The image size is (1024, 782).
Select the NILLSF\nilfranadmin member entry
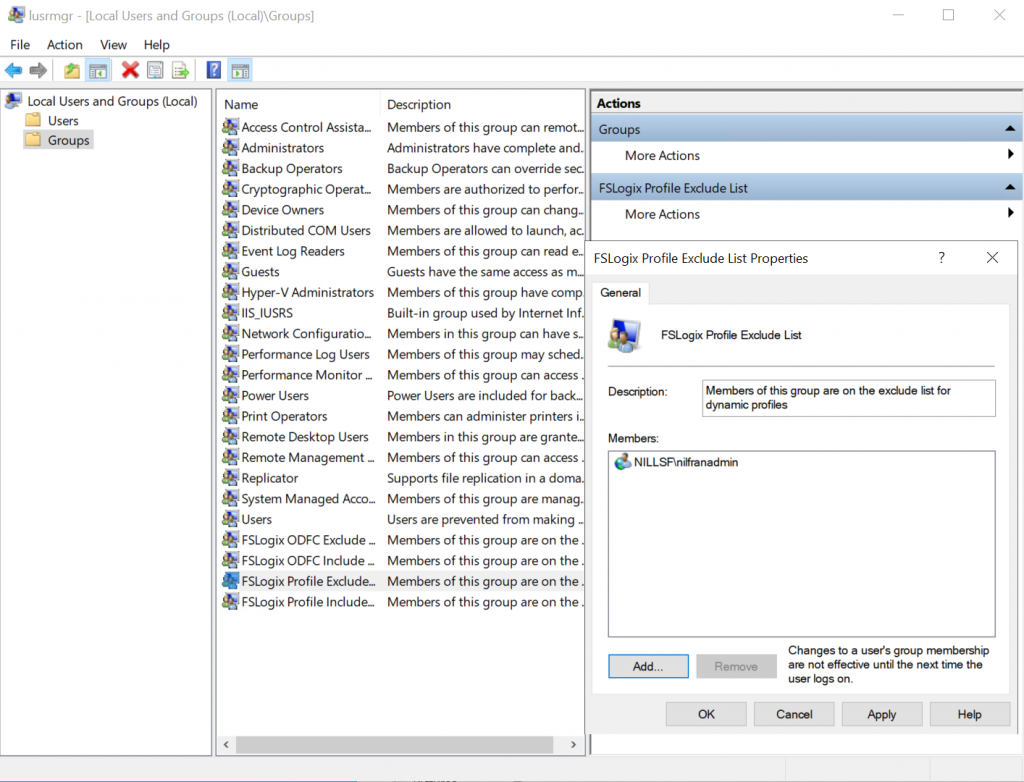[677, 463]
